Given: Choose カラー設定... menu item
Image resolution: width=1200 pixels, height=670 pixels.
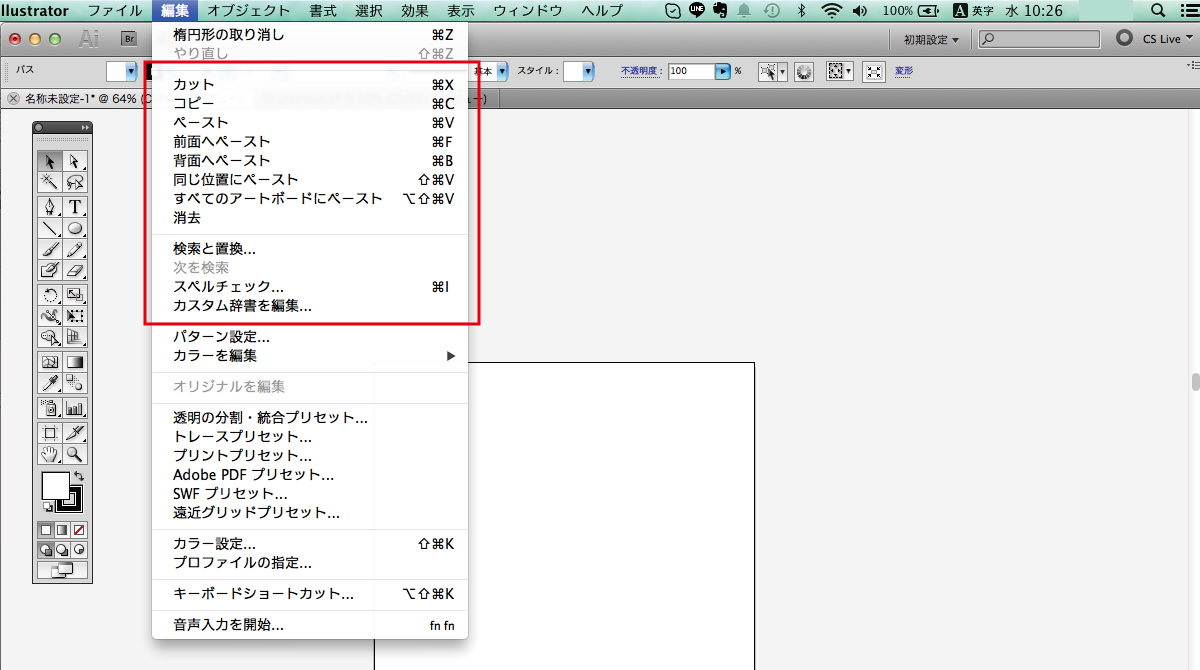Looking at the screenshot, I should pyautogui.click(x=310, y=544).
